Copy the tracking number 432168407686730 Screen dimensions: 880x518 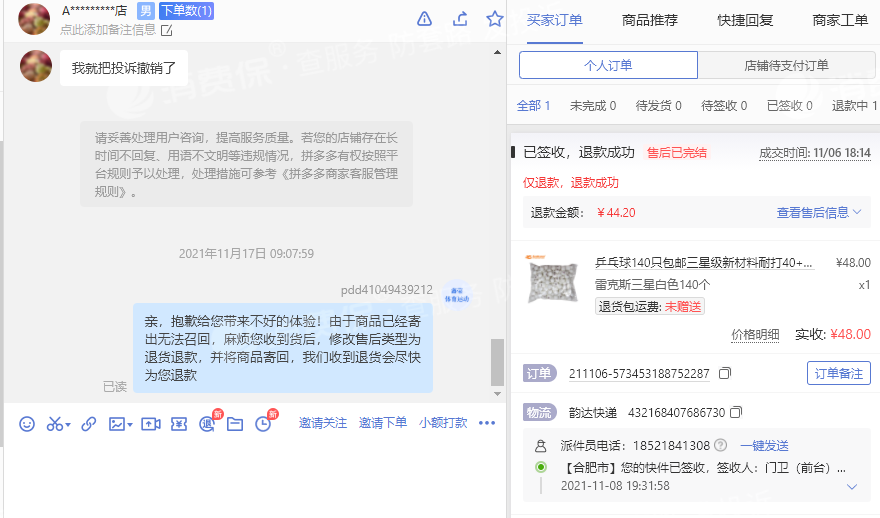click(736, 412)
